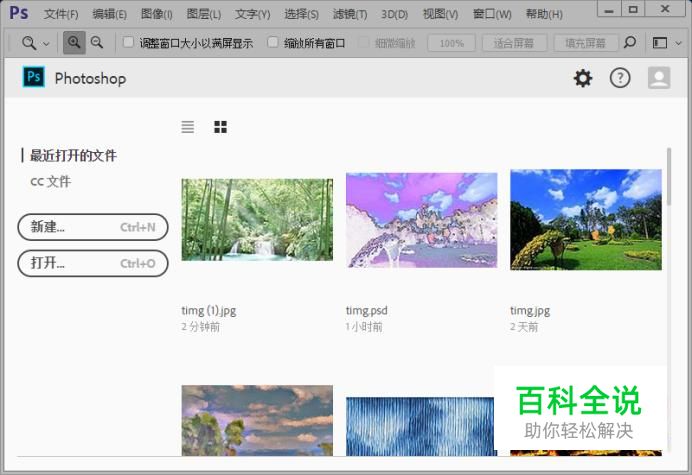
Task: Open the 图像(I) menu
Action: (156, 14)
